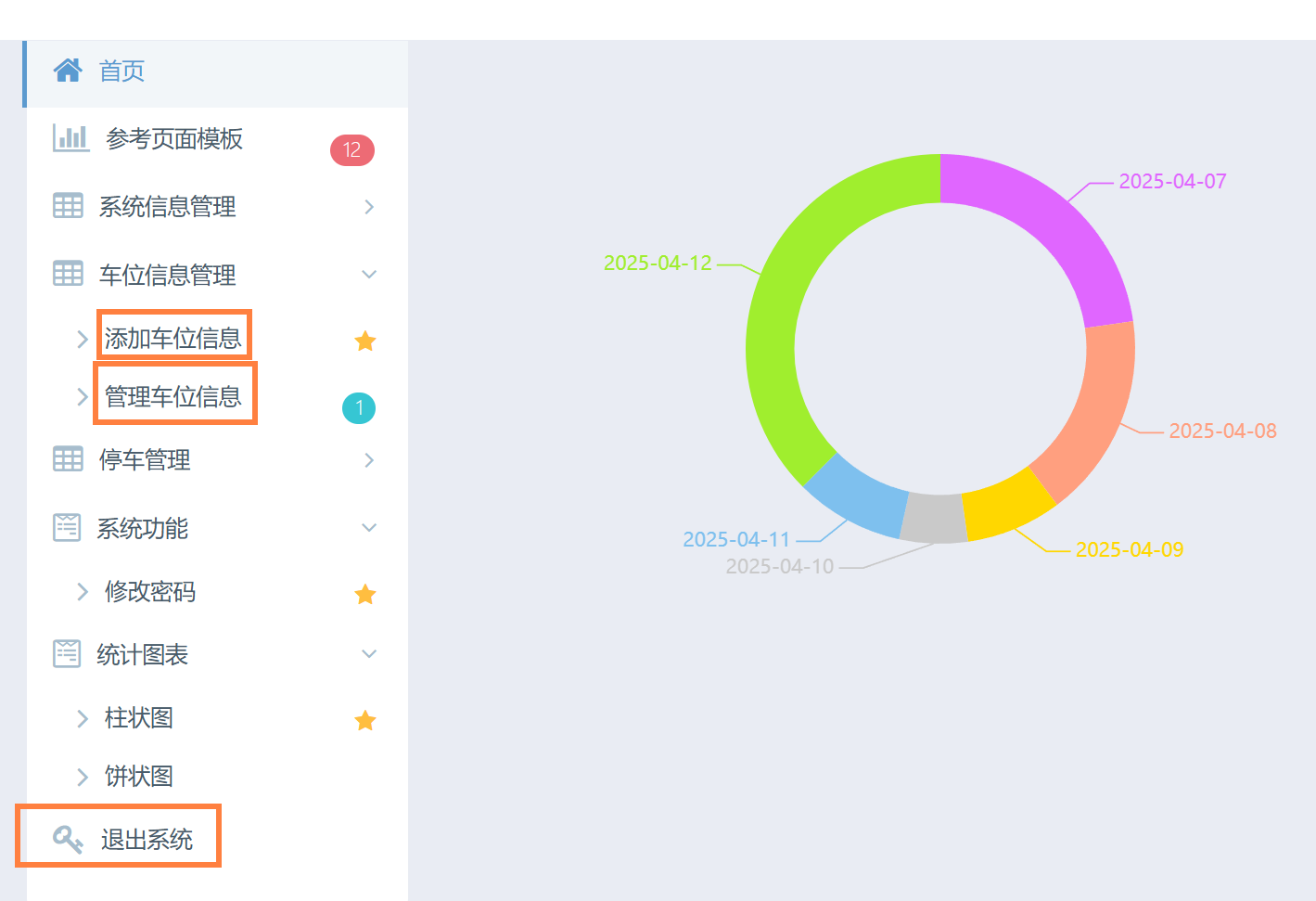The width and height of the screenshot is (1316, 901).
Task: Click form icon beside 统计图表
Action: pyautogui.click(x=67, y=653)
